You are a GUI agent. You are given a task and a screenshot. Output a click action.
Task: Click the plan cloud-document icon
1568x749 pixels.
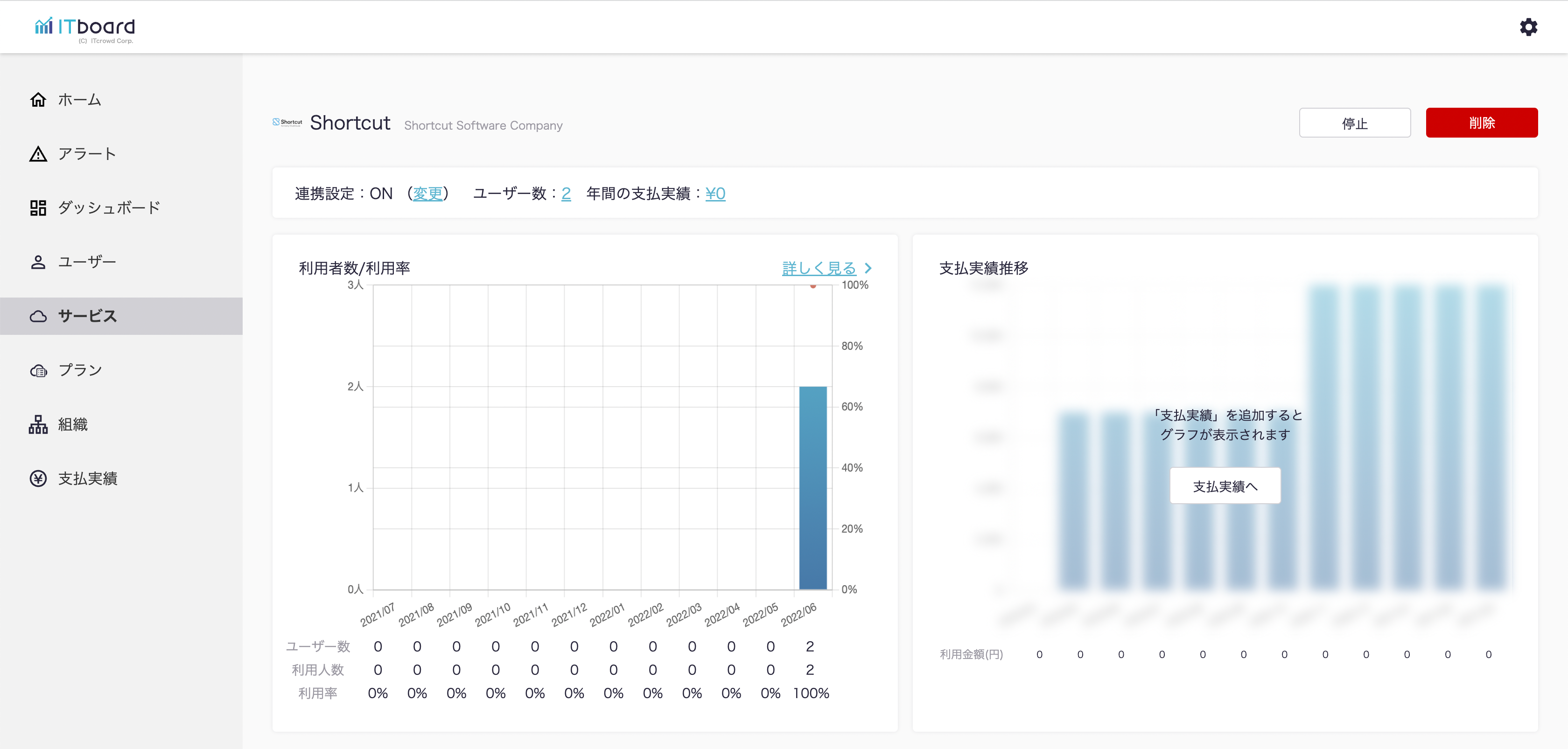[x=38, y=371]
